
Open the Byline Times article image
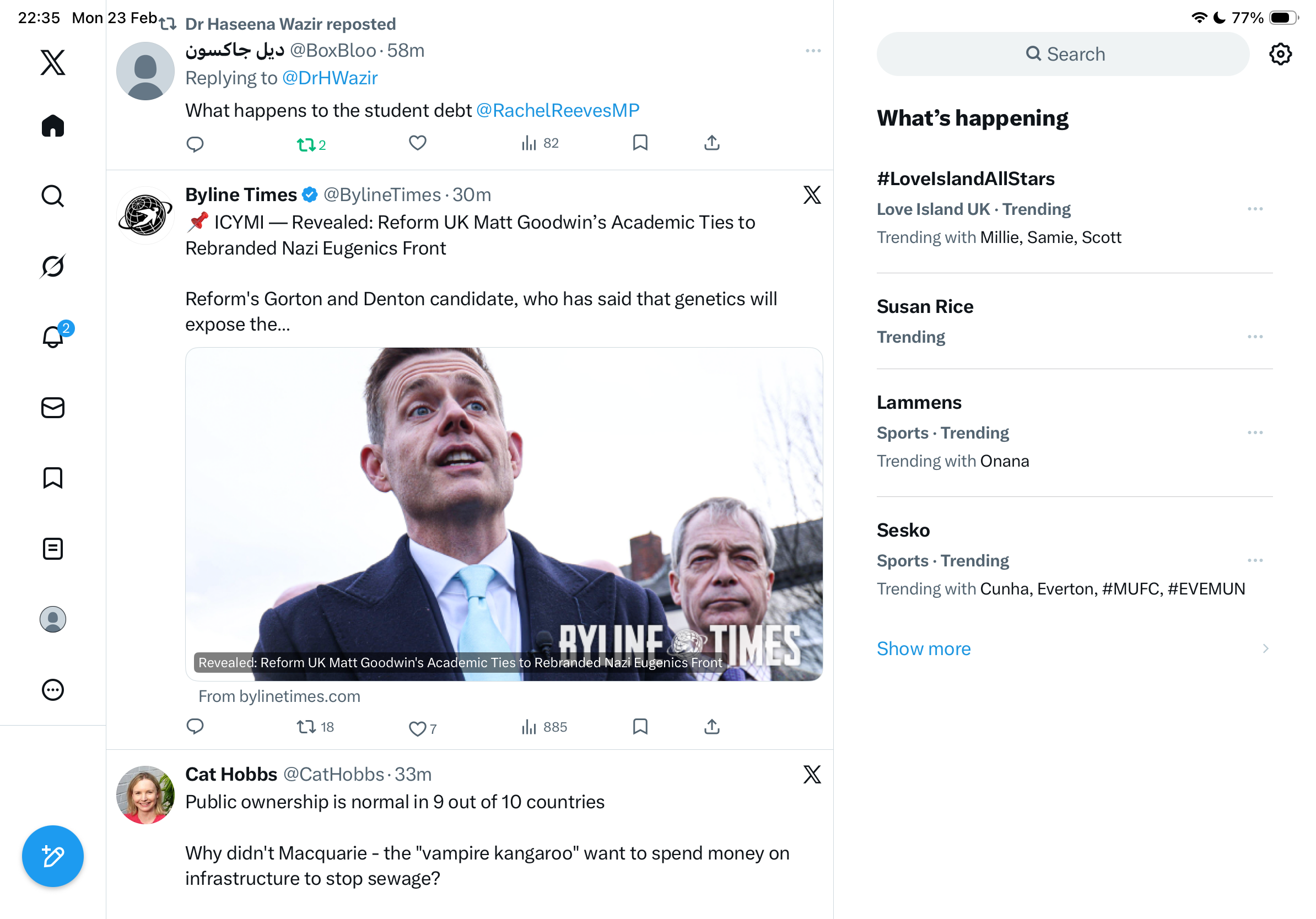point(504,513)
